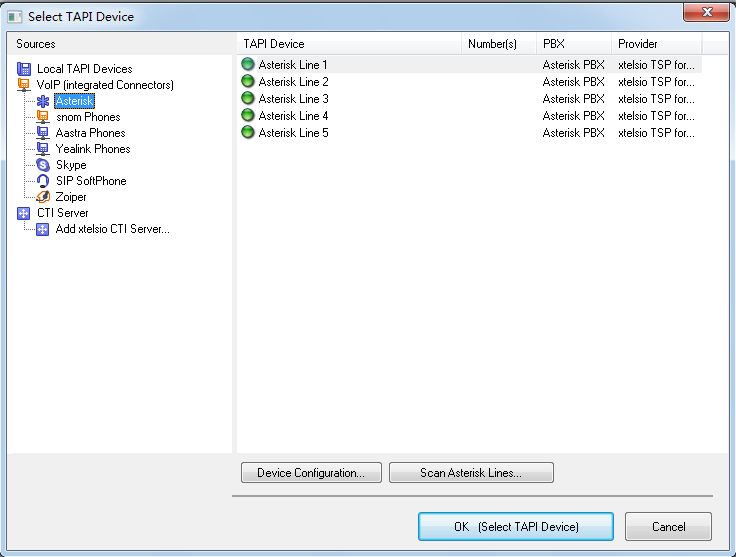This screenshot has height=557, width=736.
Task: Click the Yealink Phones icon
Action: point(43,149)
